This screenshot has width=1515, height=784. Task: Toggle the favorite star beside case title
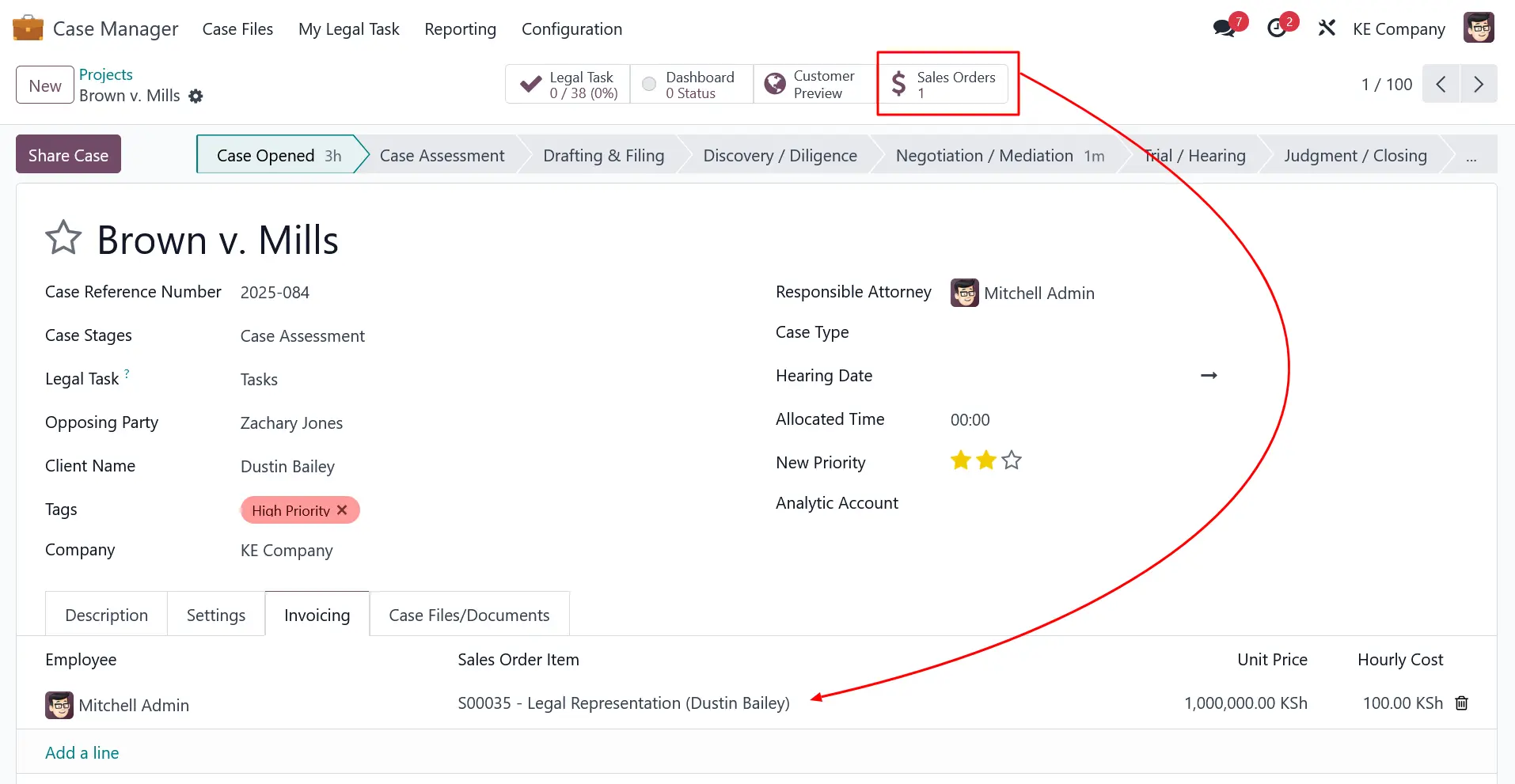[63, 238]
